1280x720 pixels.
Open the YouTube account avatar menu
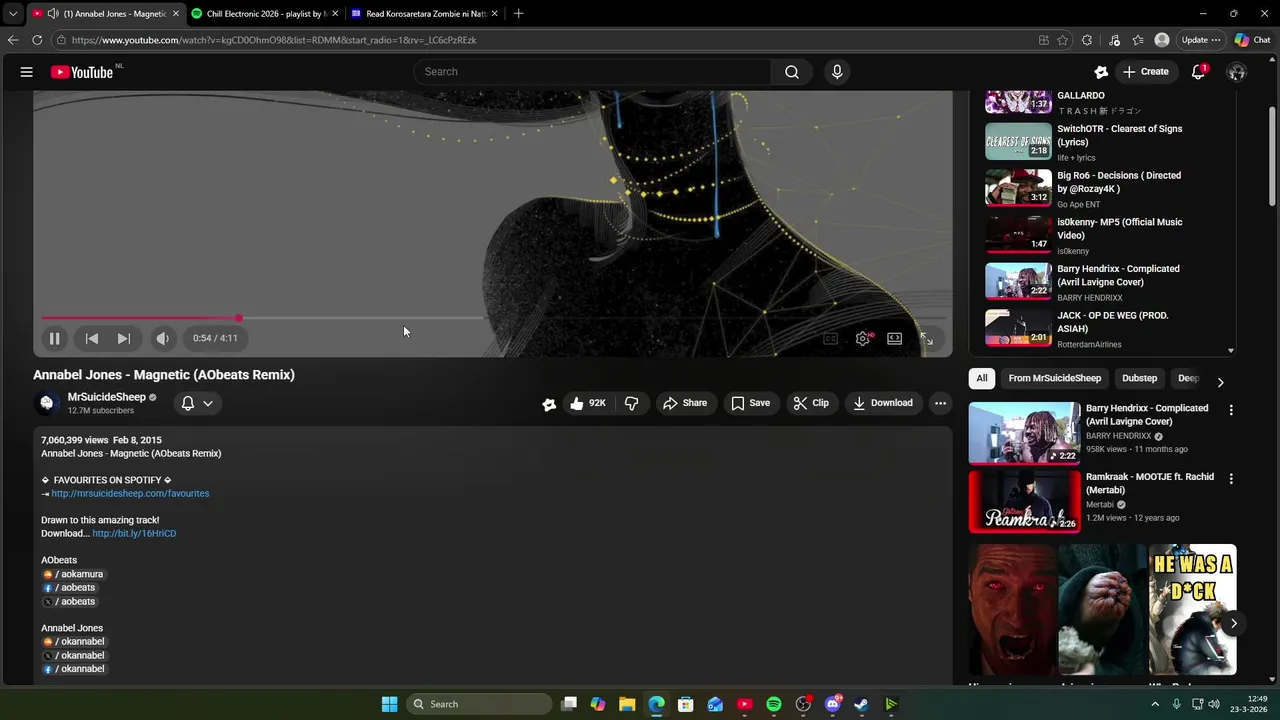coord(1237,72)
